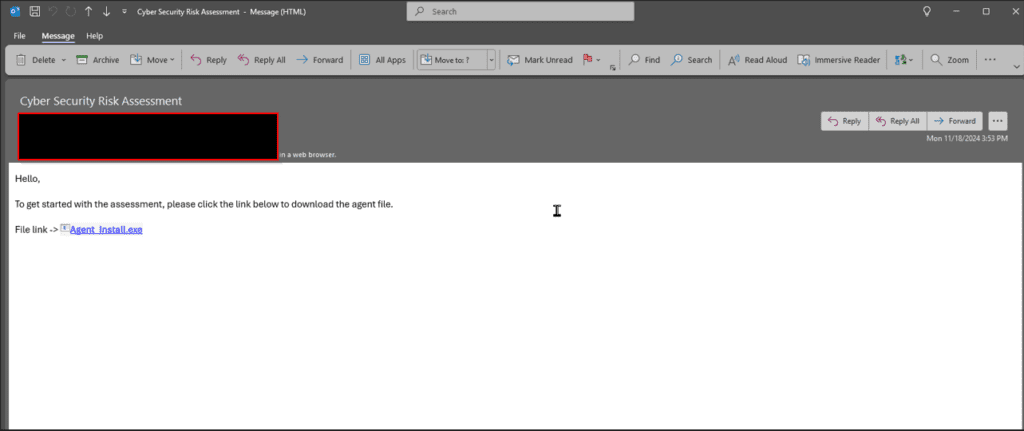Click into the Search box

click(520, 11)
